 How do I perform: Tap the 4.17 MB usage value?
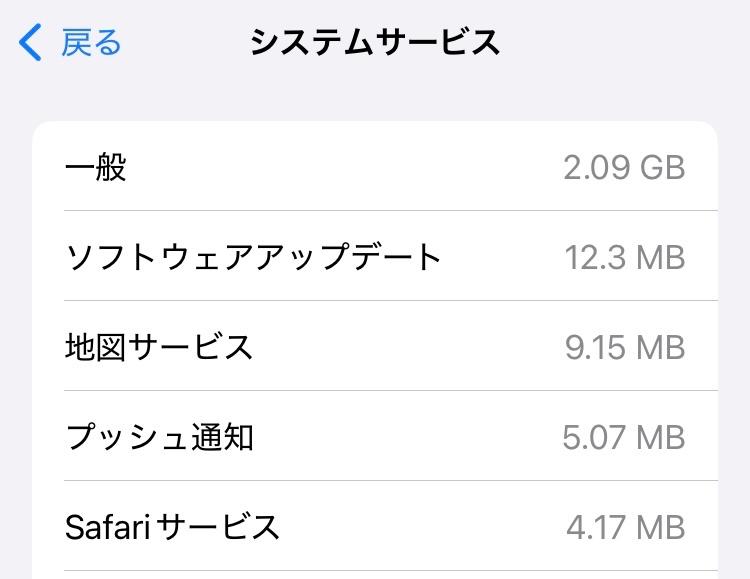coord(625,526)
